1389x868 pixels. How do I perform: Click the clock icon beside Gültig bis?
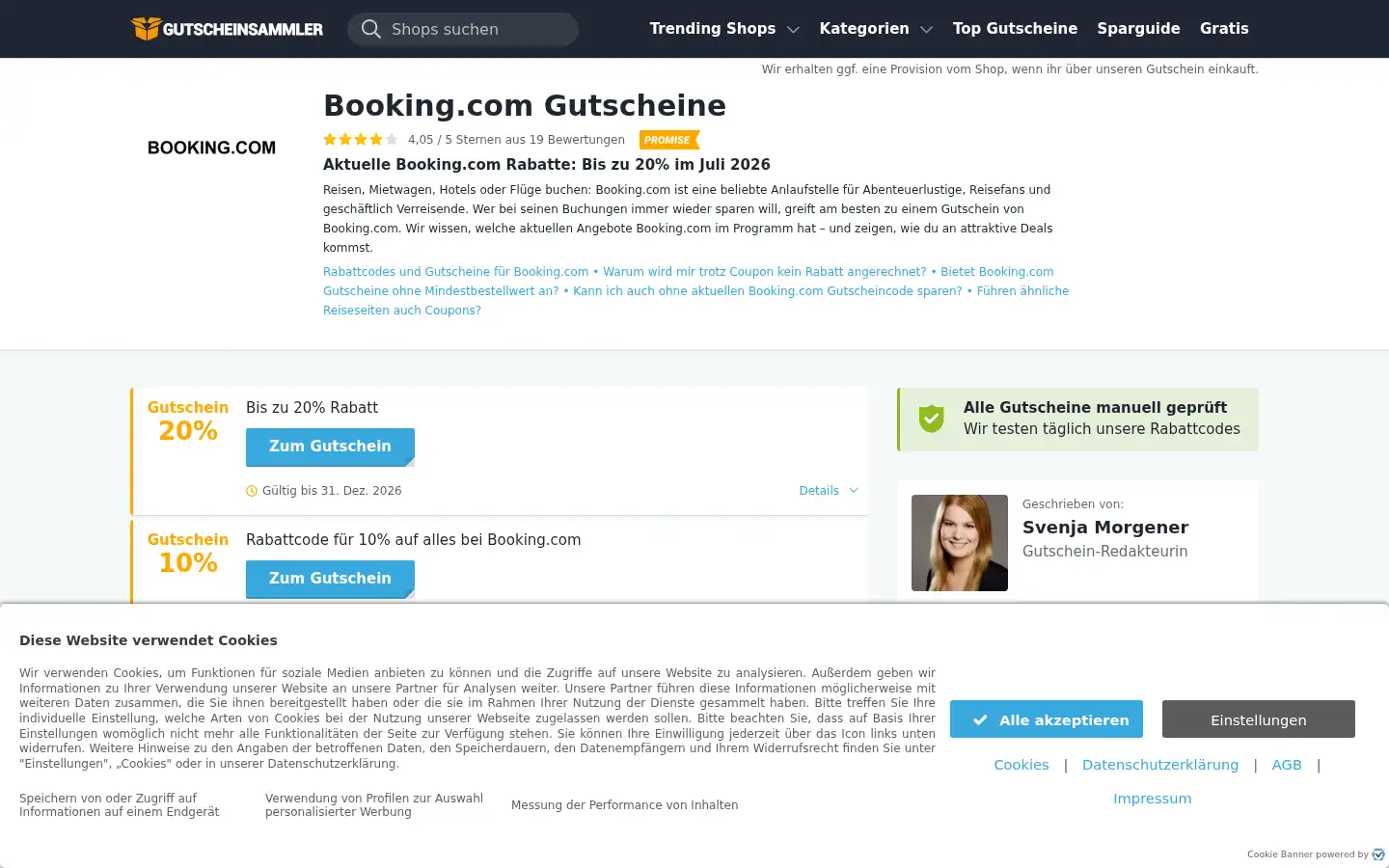[x=252, y=491]
